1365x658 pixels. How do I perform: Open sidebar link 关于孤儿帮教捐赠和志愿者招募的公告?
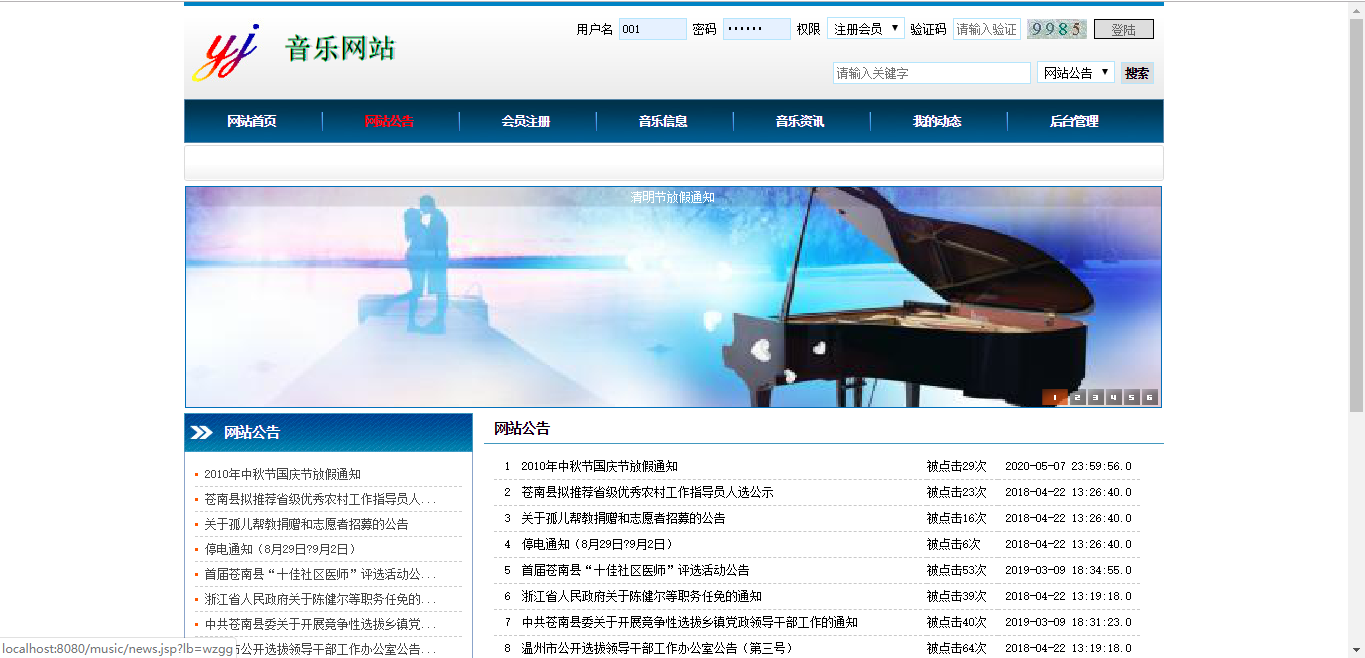point(306,524)
